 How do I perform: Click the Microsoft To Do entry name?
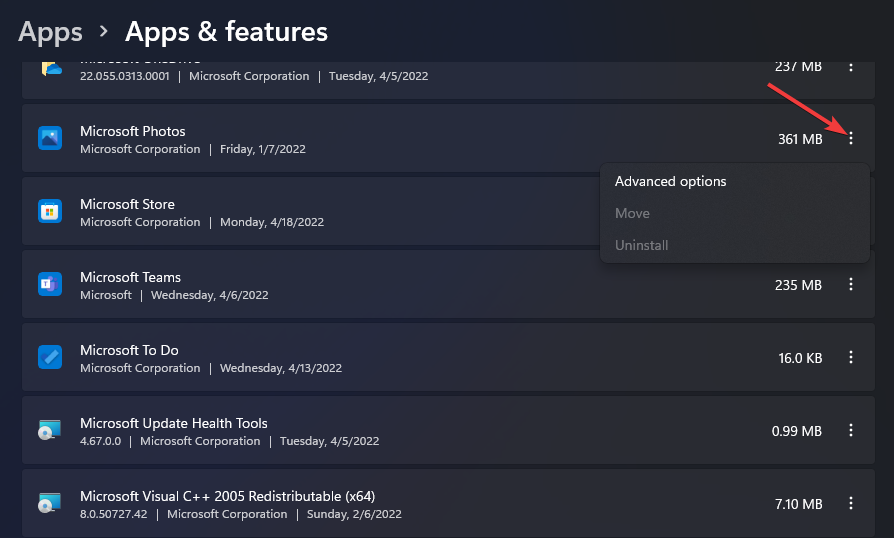[x=129, y=350]
